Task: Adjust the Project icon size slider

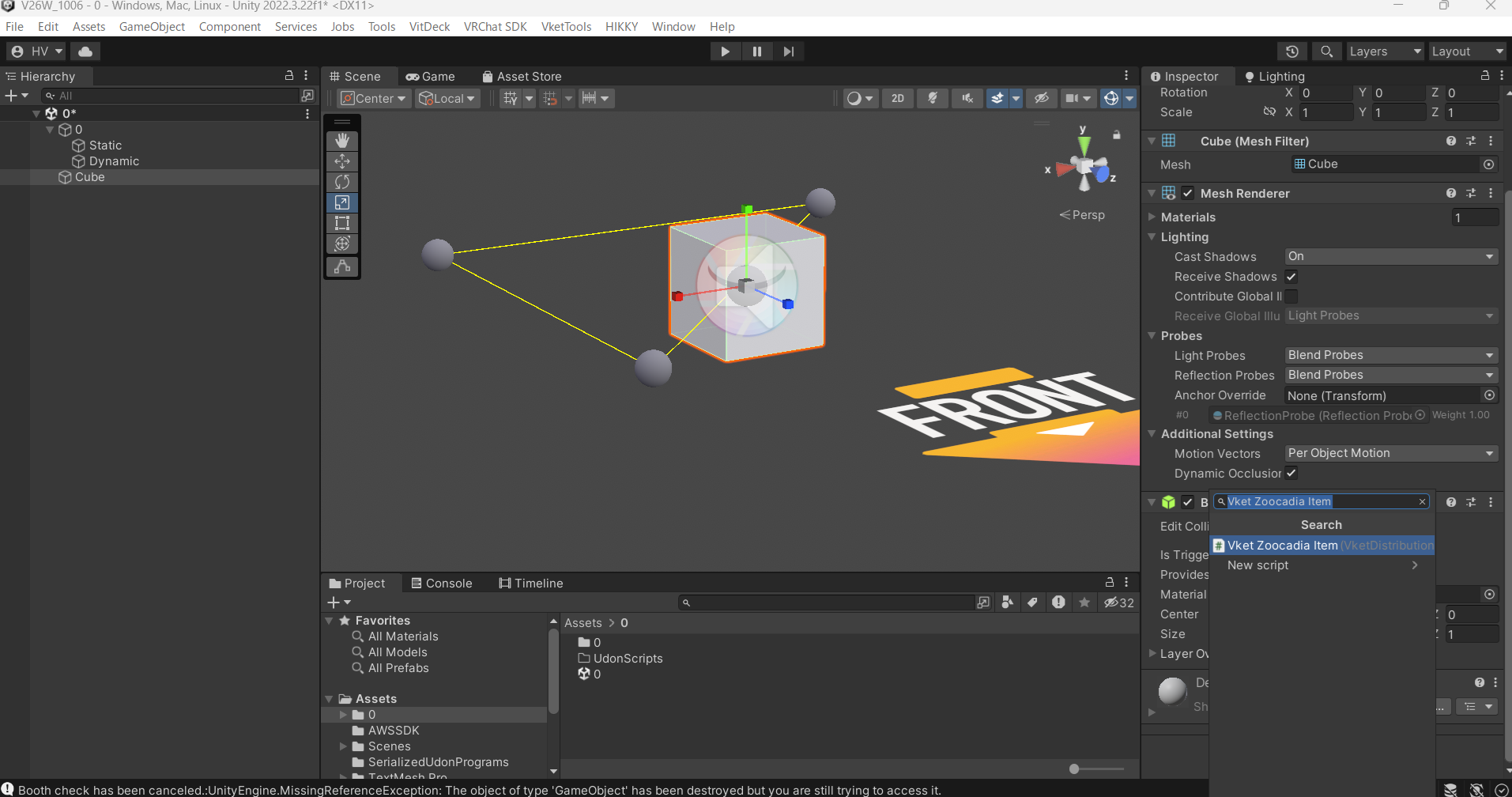Action: click(1074, 769)
